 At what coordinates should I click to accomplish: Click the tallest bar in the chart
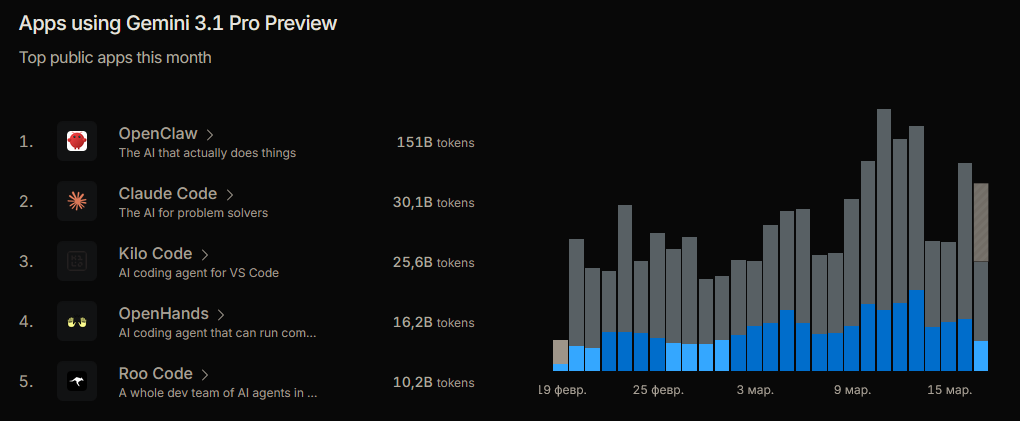883,240
